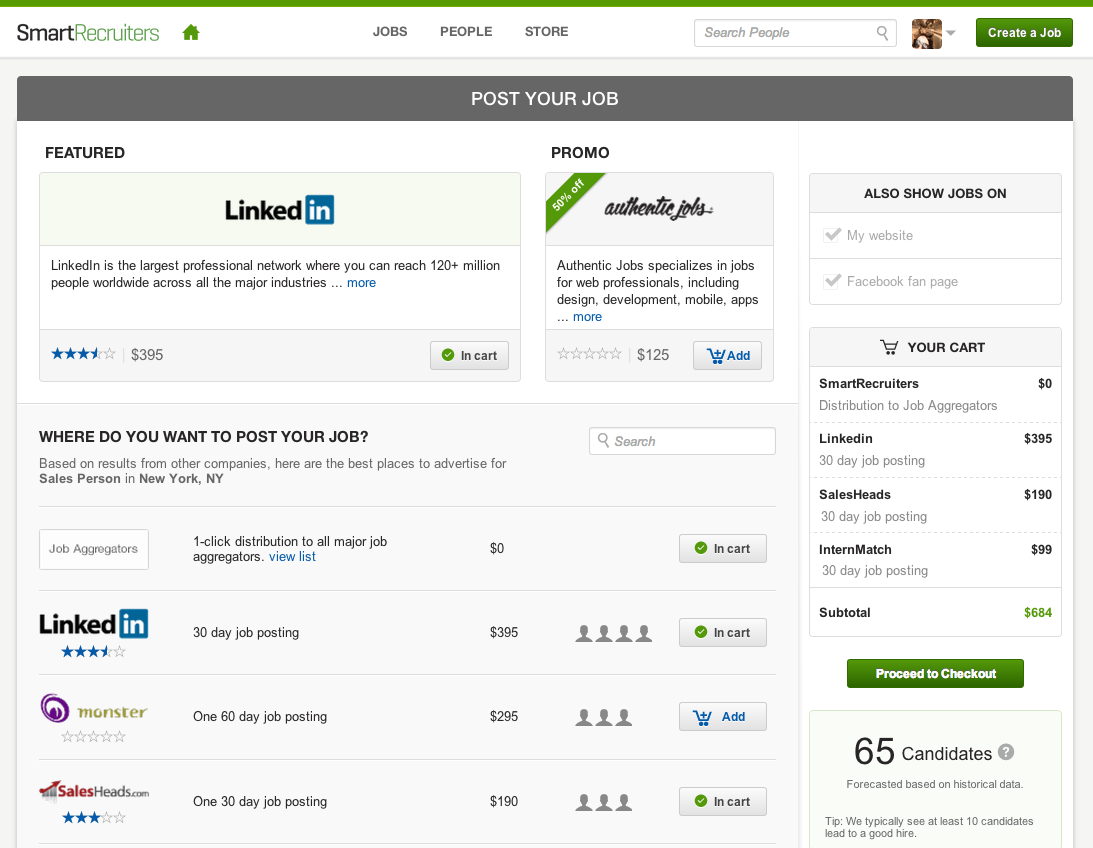Click the magnifier icon in job board search
The height and width of the screenshot is (848, 1093).
pos(604,440)
